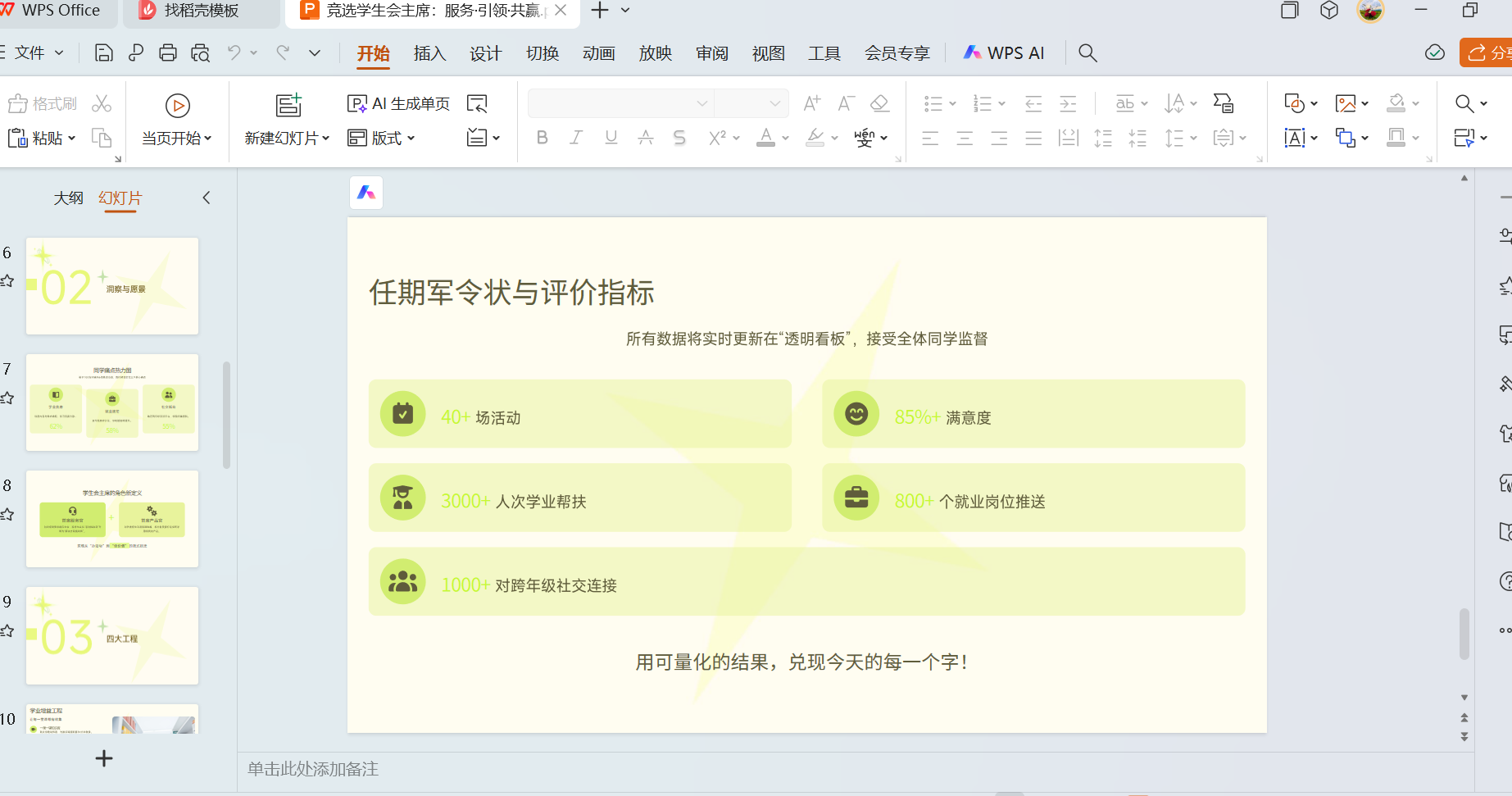Collapse the slide panel with the chevron
The height and width of the screenshot is (796, 1512).
coord(206,198)
